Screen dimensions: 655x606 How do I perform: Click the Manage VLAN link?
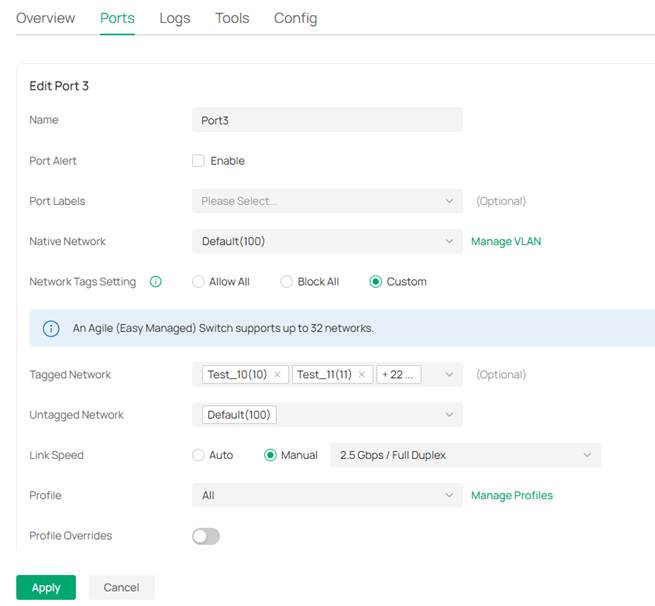click(506, 241)
